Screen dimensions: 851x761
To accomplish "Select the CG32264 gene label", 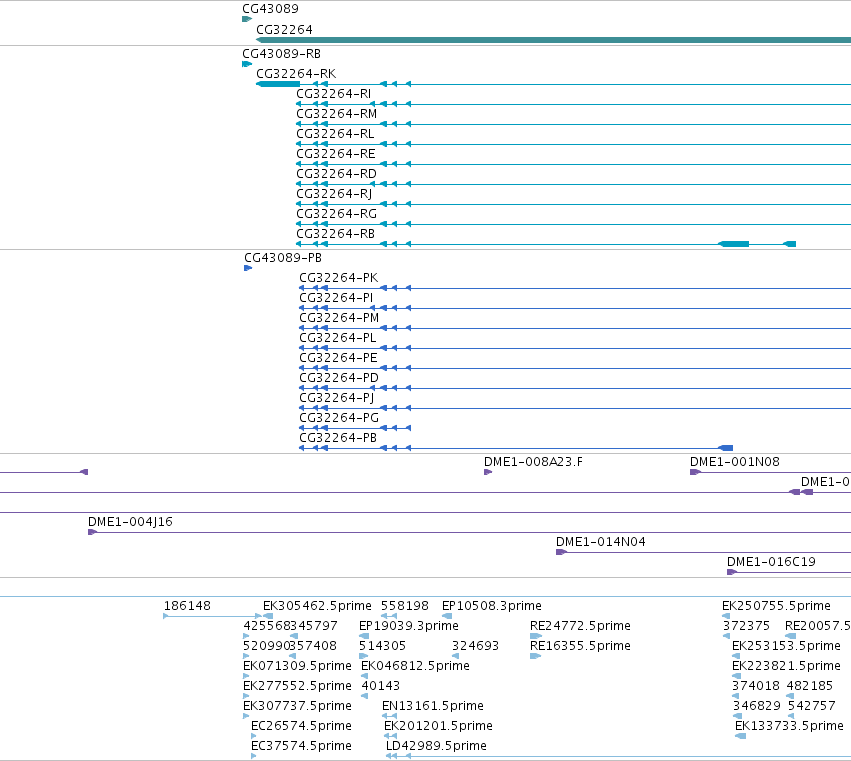I will tap(284, 30).
